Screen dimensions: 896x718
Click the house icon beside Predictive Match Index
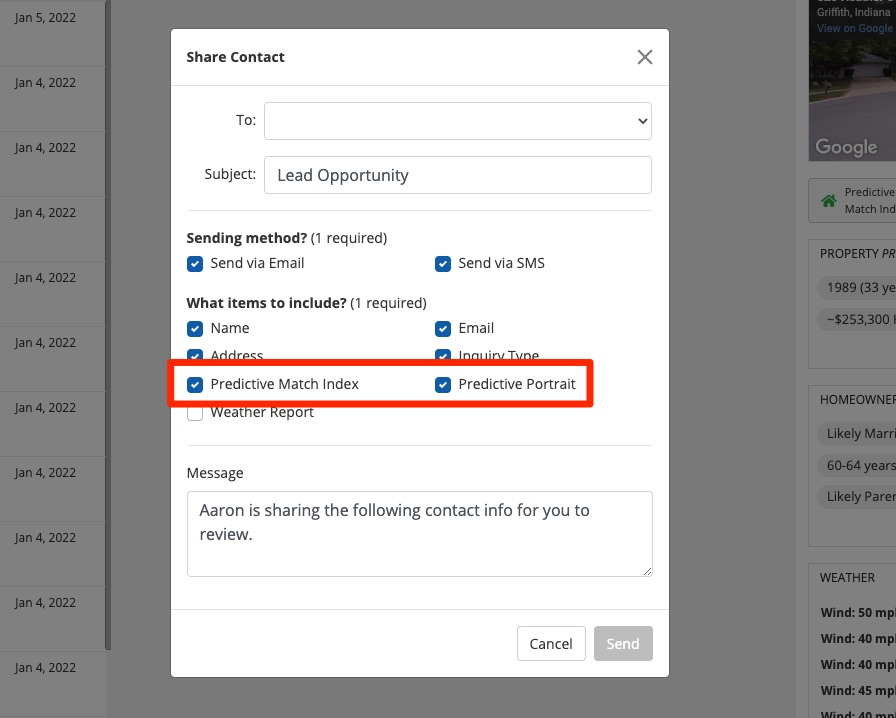tap(828, 201)
